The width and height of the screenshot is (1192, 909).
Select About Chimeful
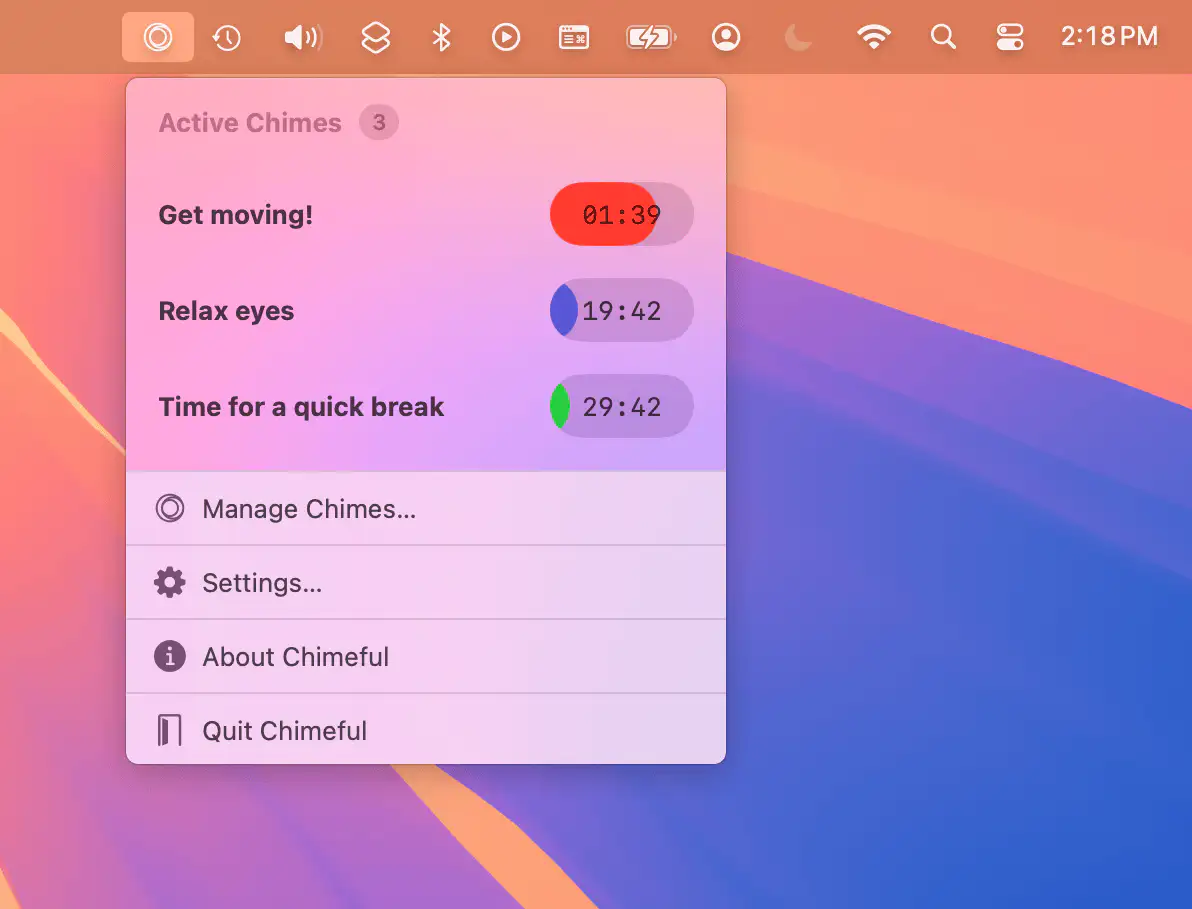(426, 657)
